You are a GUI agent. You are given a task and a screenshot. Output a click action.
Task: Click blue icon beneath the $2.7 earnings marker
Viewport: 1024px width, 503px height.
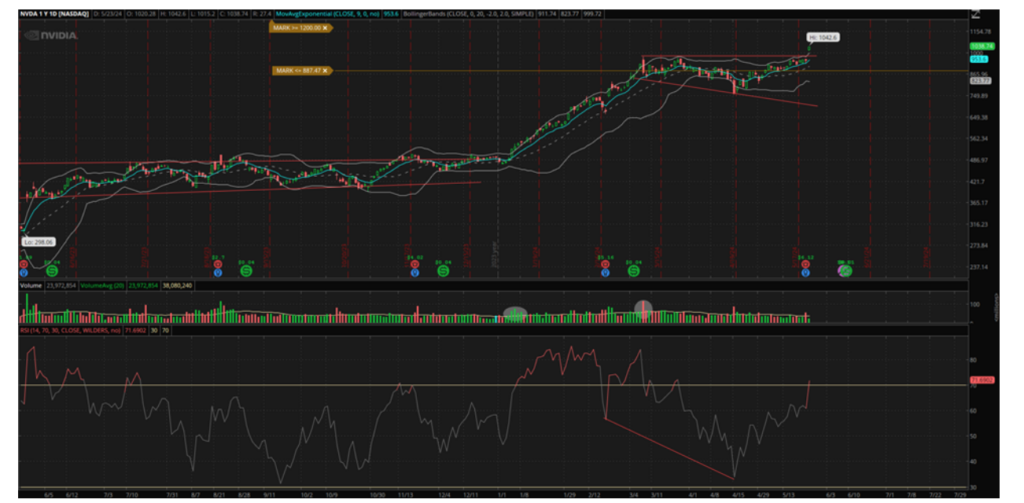click(x=217, y=272)
